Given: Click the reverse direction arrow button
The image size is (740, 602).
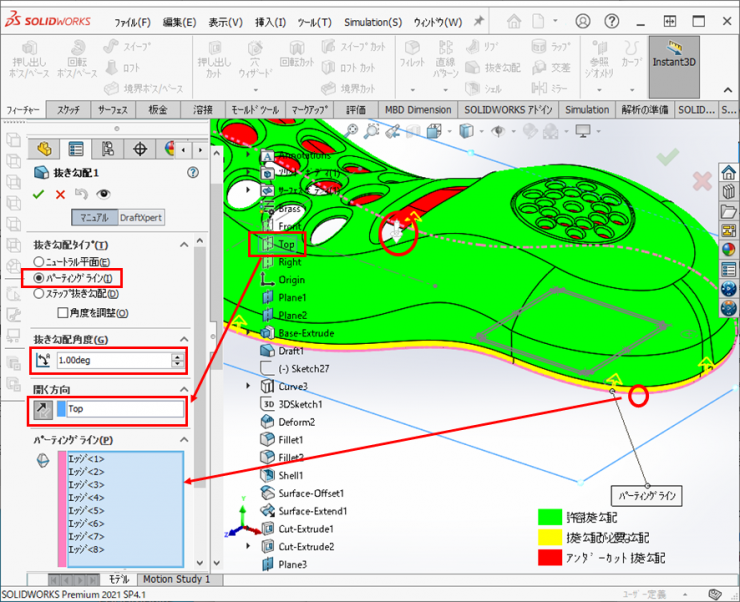Looking at the screenshot, I should (42, 408).
